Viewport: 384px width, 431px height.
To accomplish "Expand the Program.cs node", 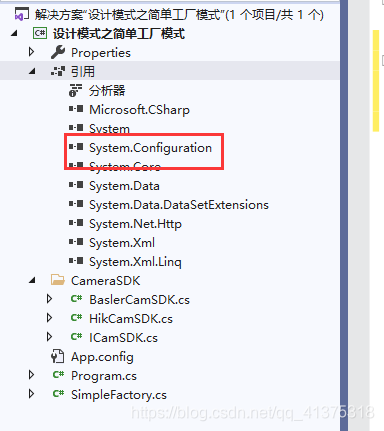I will (x=32, y=375).
